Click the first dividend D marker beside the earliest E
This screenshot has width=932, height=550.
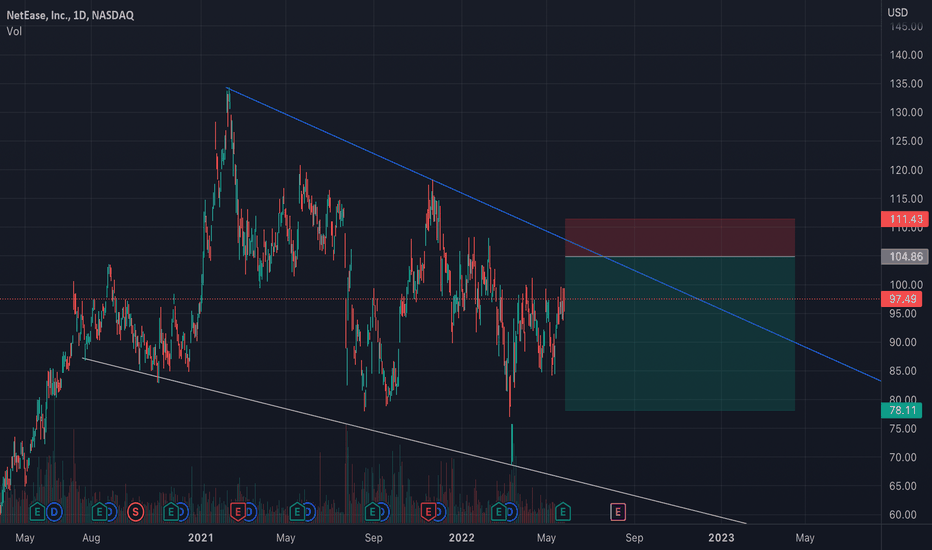coord(54,511)
